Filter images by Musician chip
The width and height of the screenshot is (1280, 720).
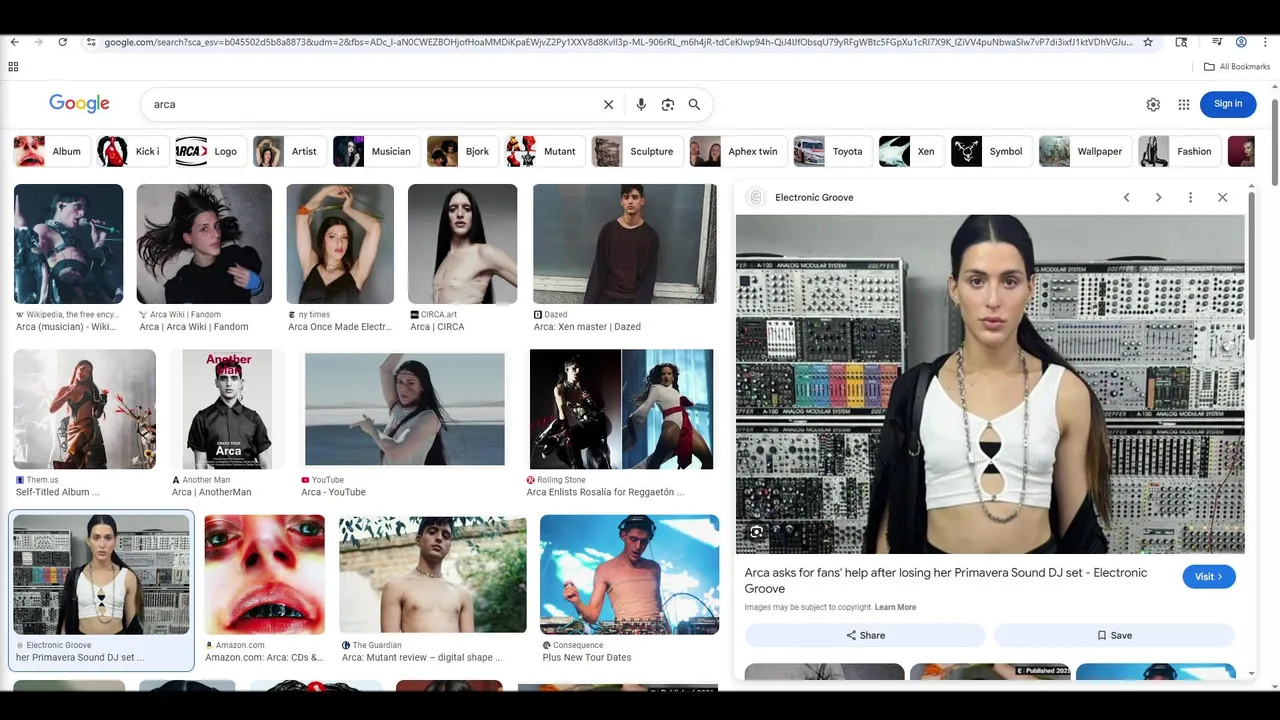click(x=377, y=151)
